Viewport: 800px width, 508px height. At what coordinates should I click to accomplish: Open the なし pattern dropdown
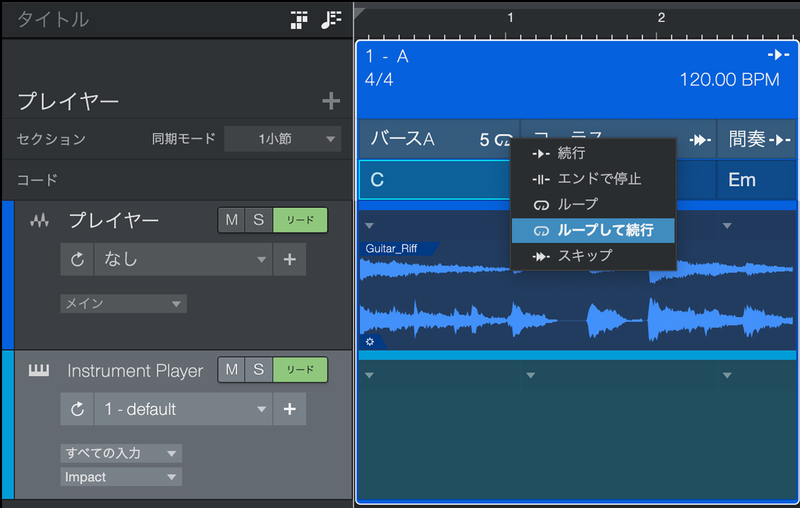click(183, 260)
